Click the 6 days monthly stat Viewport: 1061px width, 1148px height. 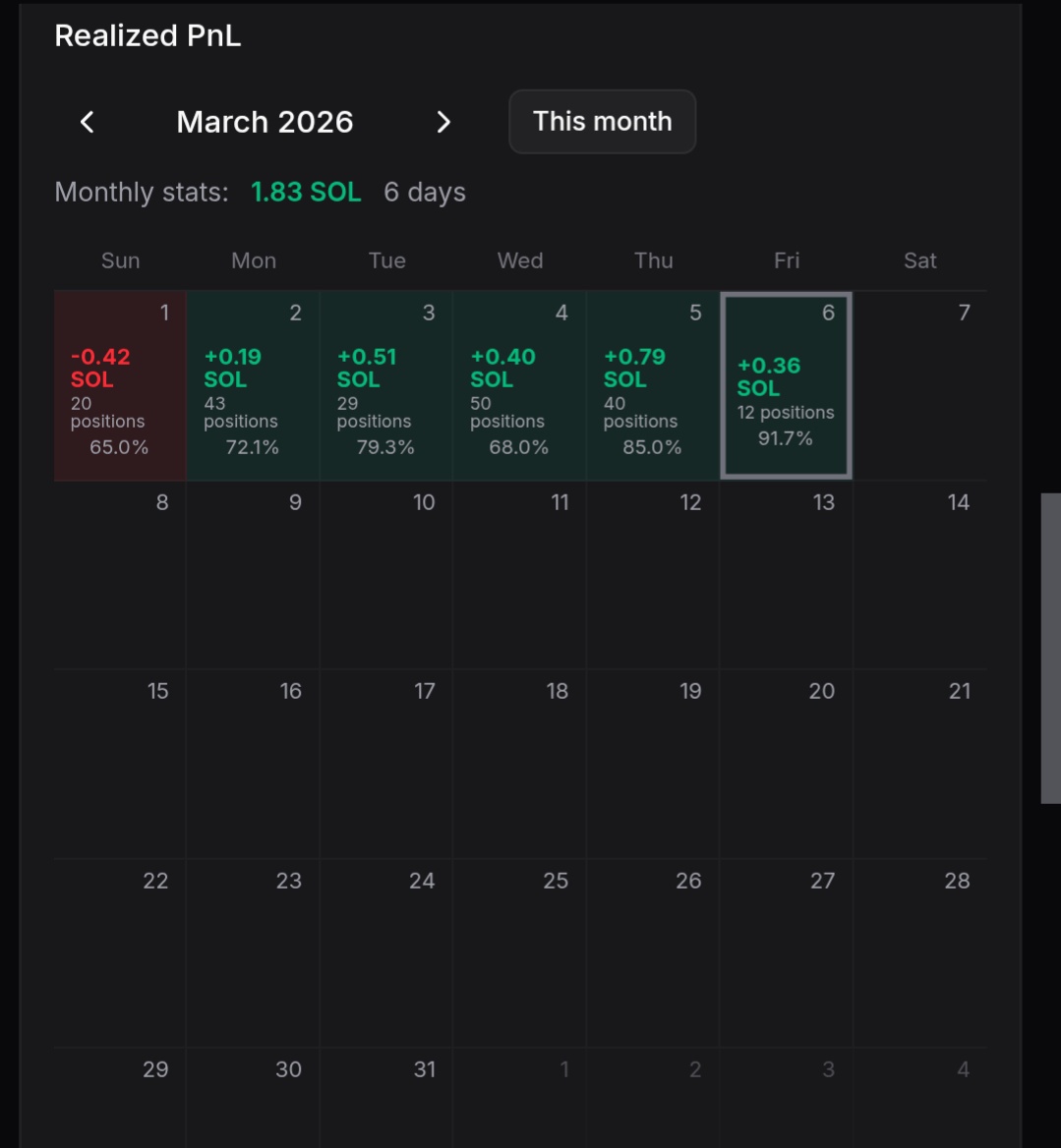point(425,192)
